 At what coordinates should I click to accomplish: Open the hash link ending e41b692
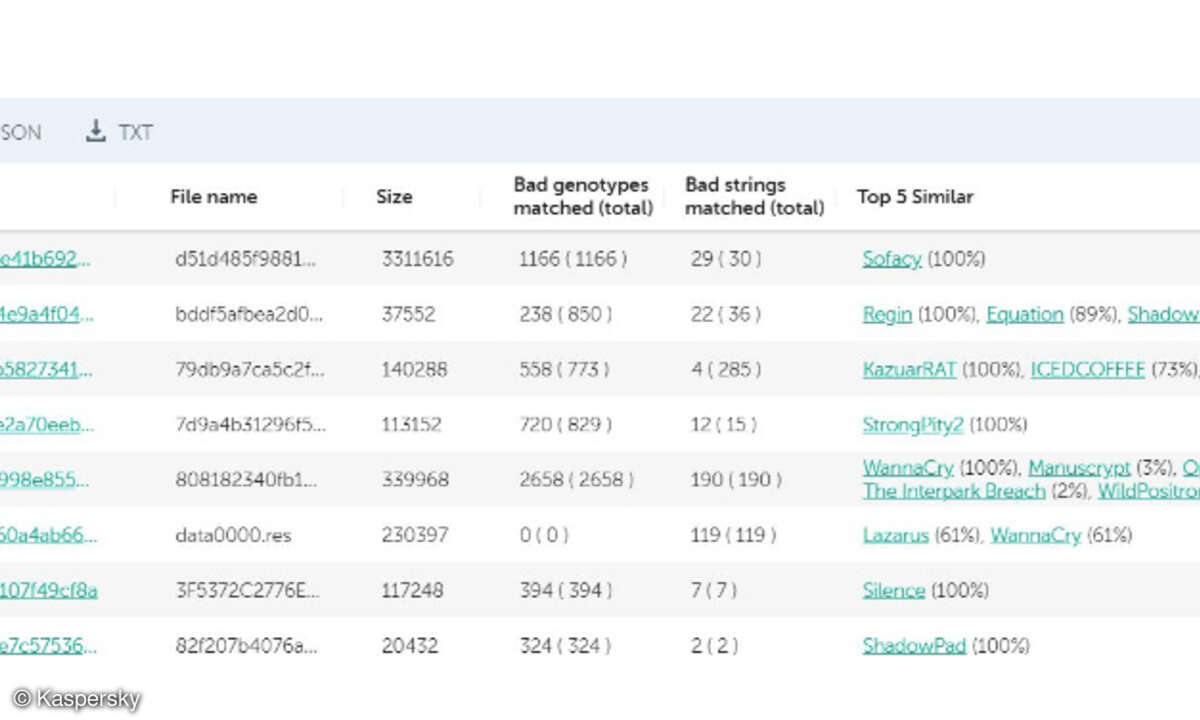[x=45, y=259]
